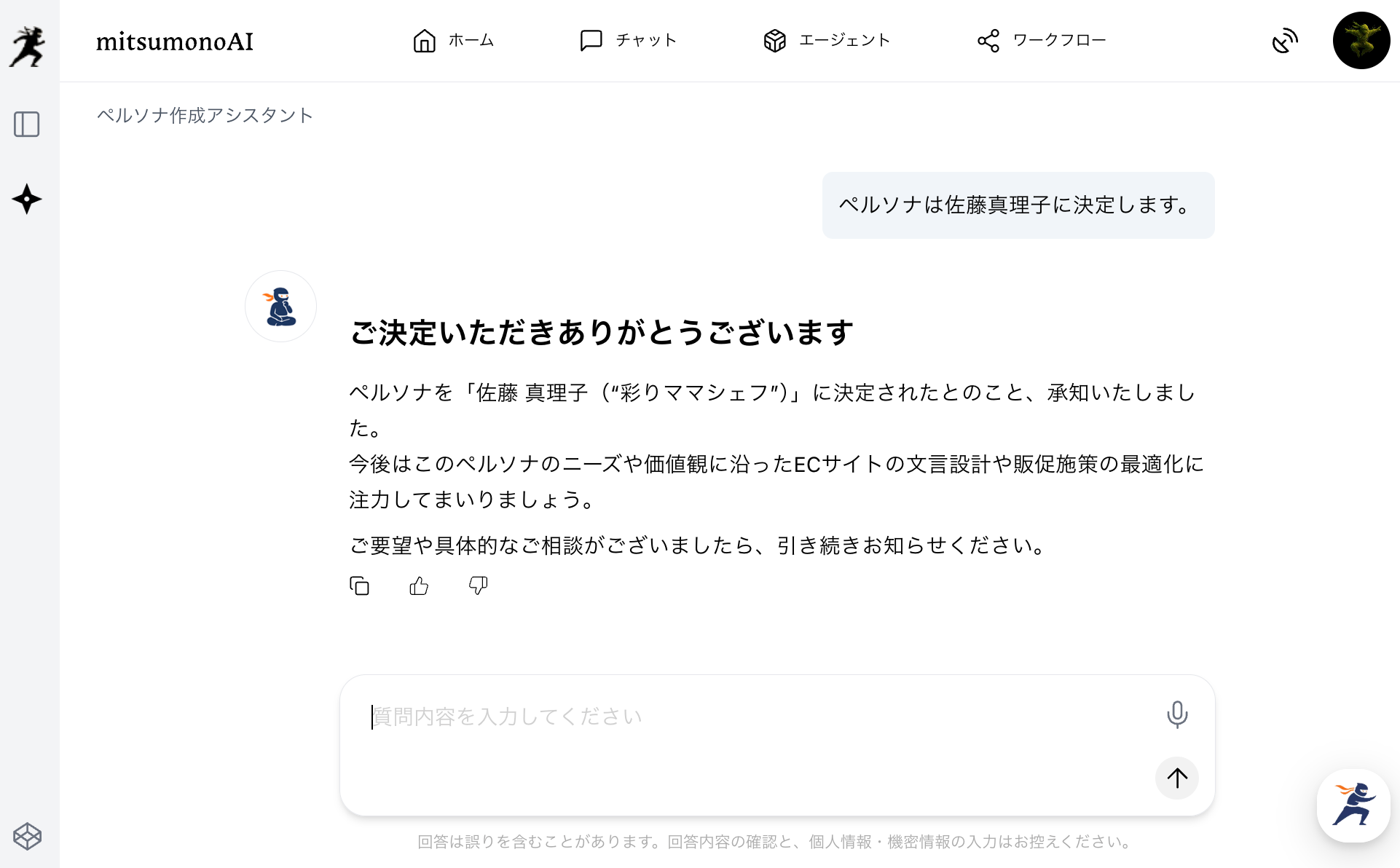
Task: Open the チャット tab
Action: click(x=628, y=41)
